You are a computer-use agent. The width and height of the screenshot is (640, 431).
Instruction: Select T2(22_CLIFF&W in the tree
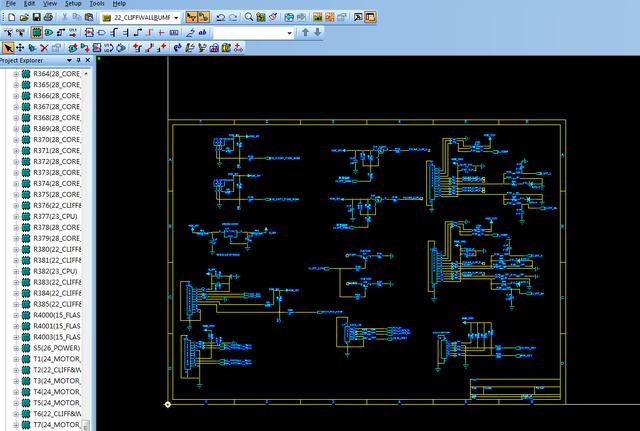[57, 370]
